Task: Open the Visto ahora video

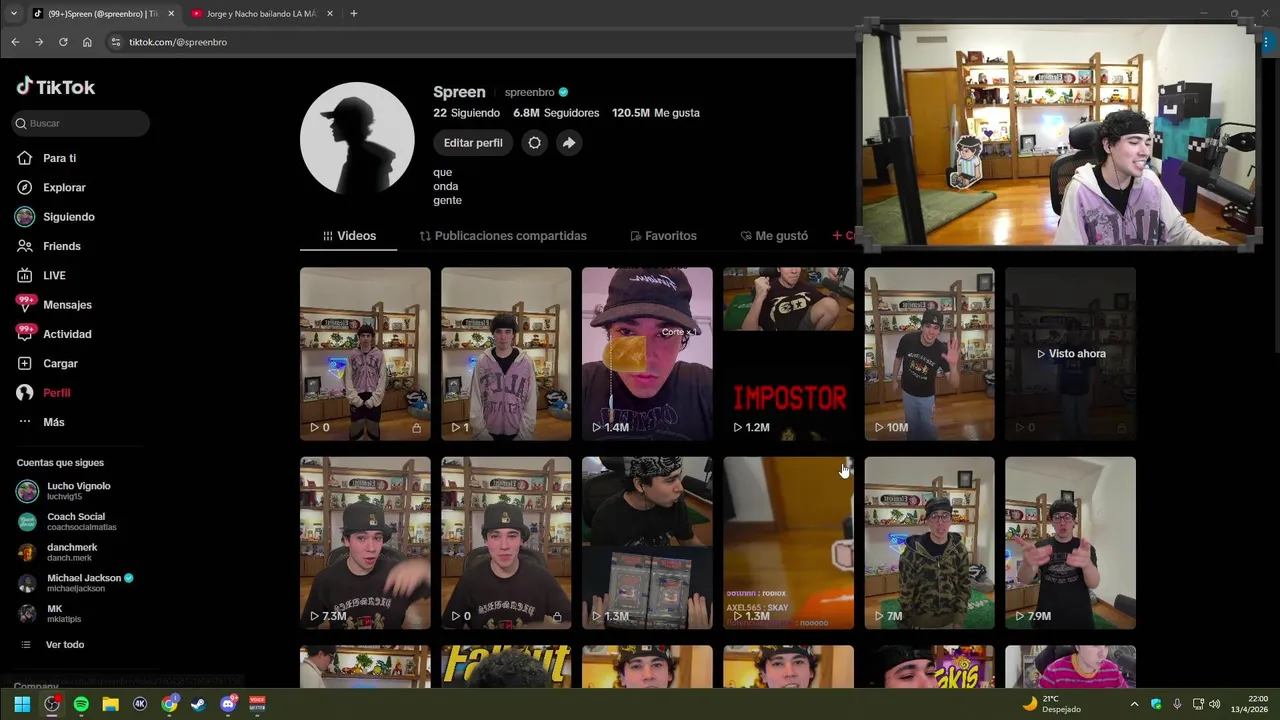Action: [1070, 354]
